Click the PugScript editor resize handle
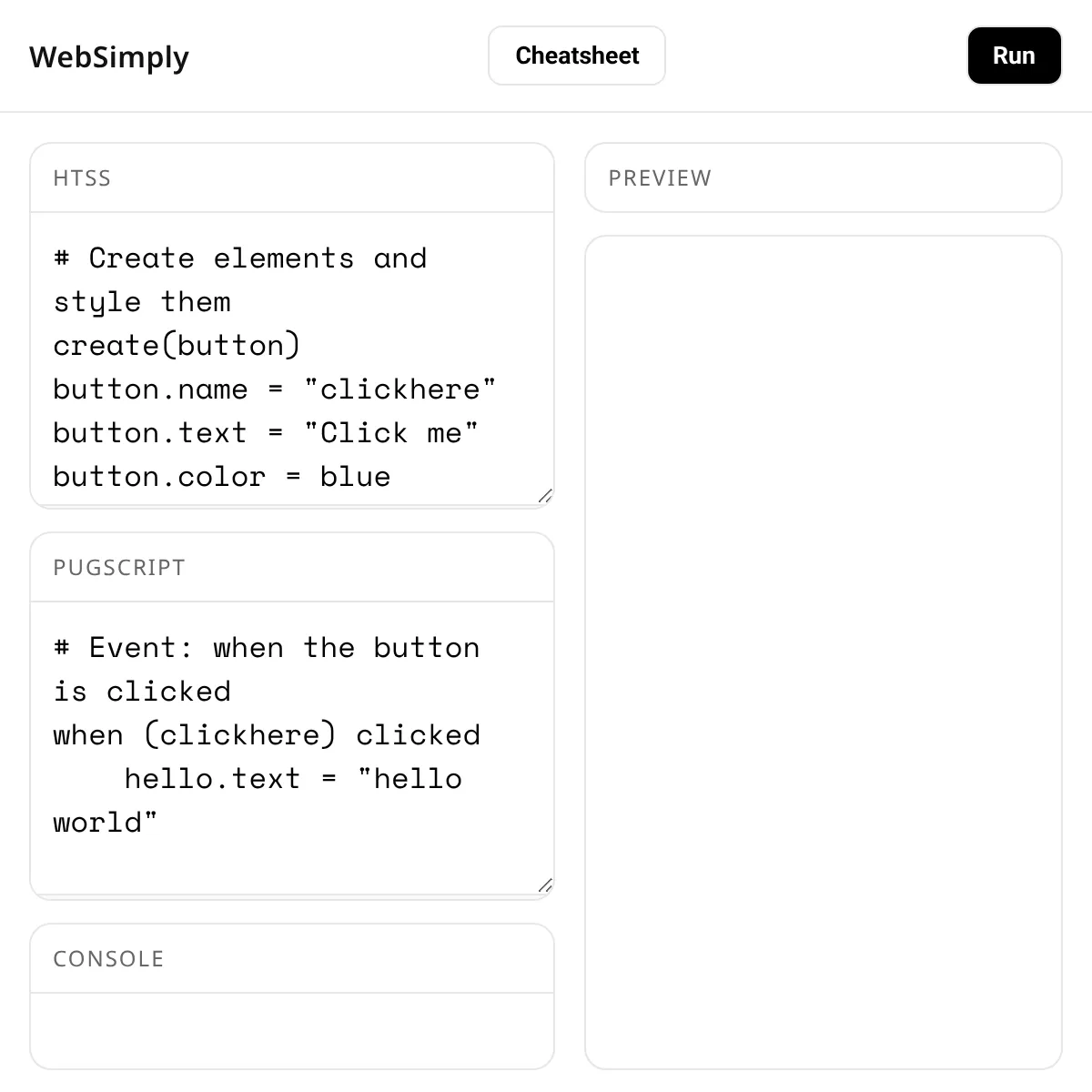Image resolution: width=1092 pixels, height=1092 pixels. pyautogui.click(x=545, y=885)
